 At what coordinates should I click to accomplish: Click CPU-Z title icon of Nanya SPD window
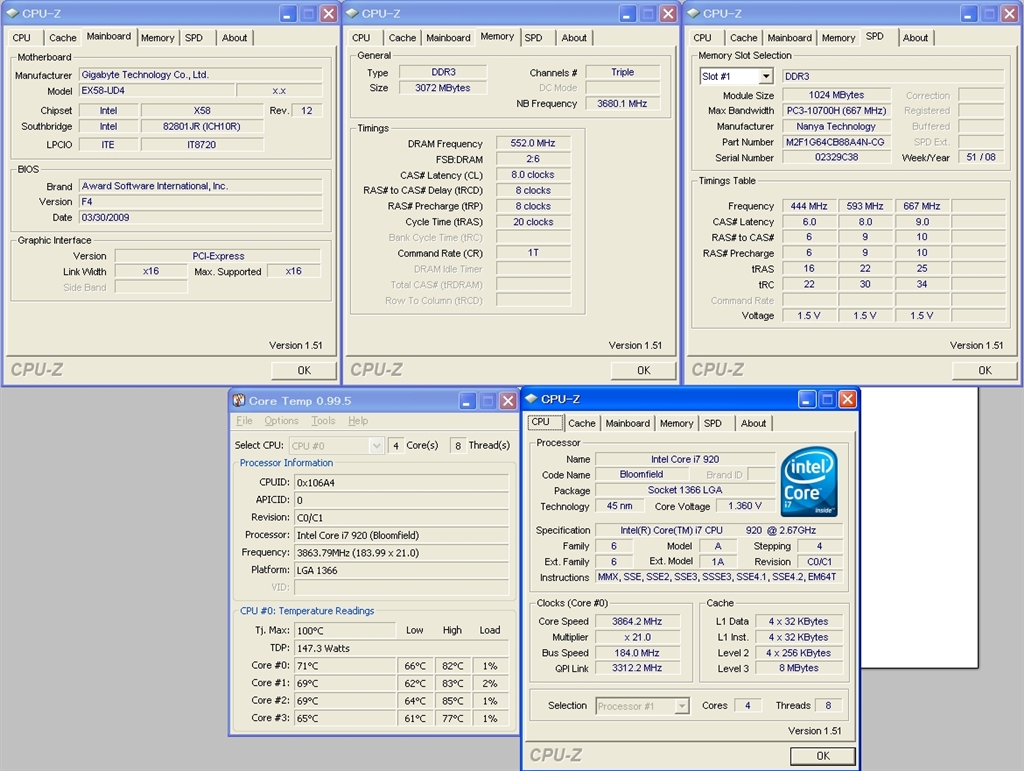(693, 13)
